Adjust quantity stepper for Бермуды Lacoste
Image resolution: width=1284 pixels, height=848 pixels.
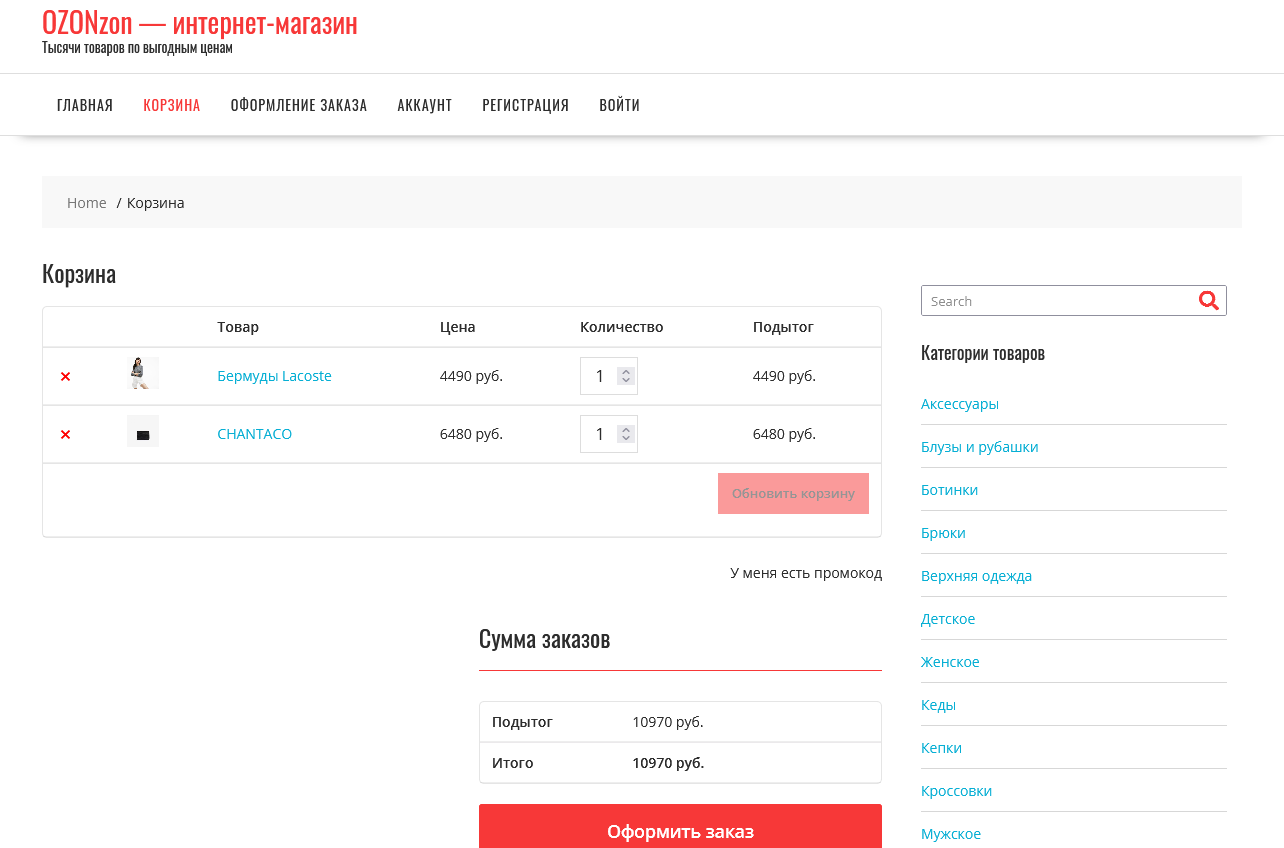(x=626, y=376)
